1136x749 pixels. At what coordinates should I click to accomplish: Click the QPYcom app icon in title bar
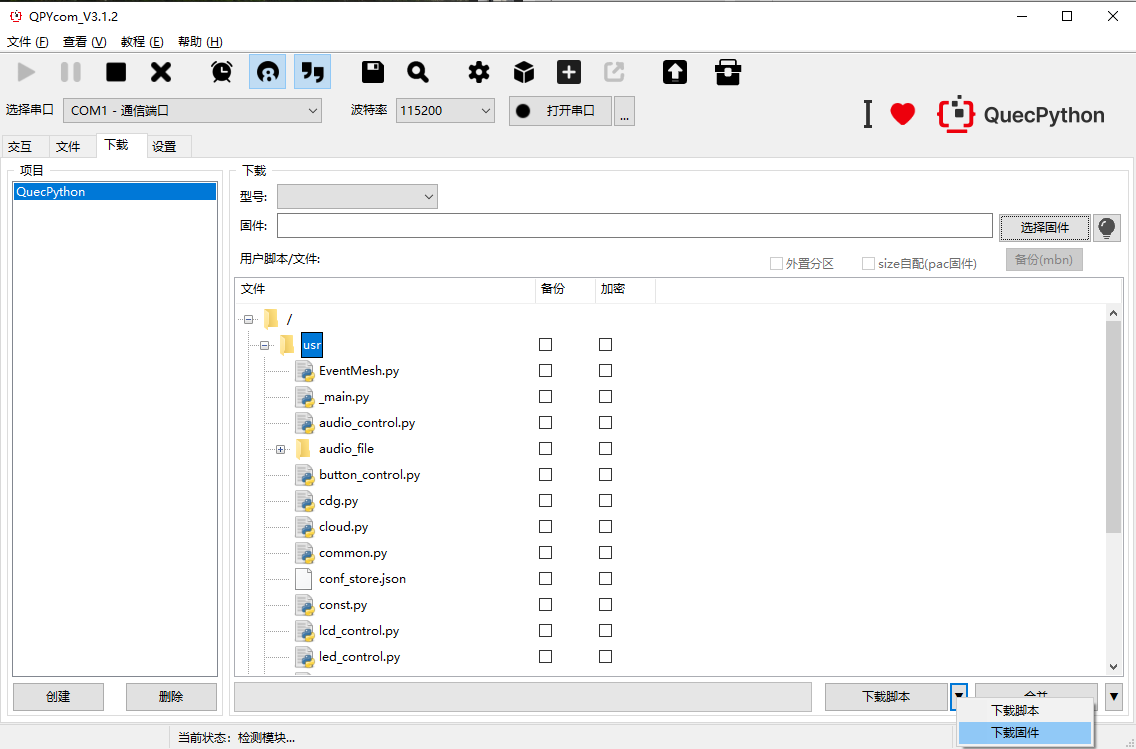[x=14, y=16]
